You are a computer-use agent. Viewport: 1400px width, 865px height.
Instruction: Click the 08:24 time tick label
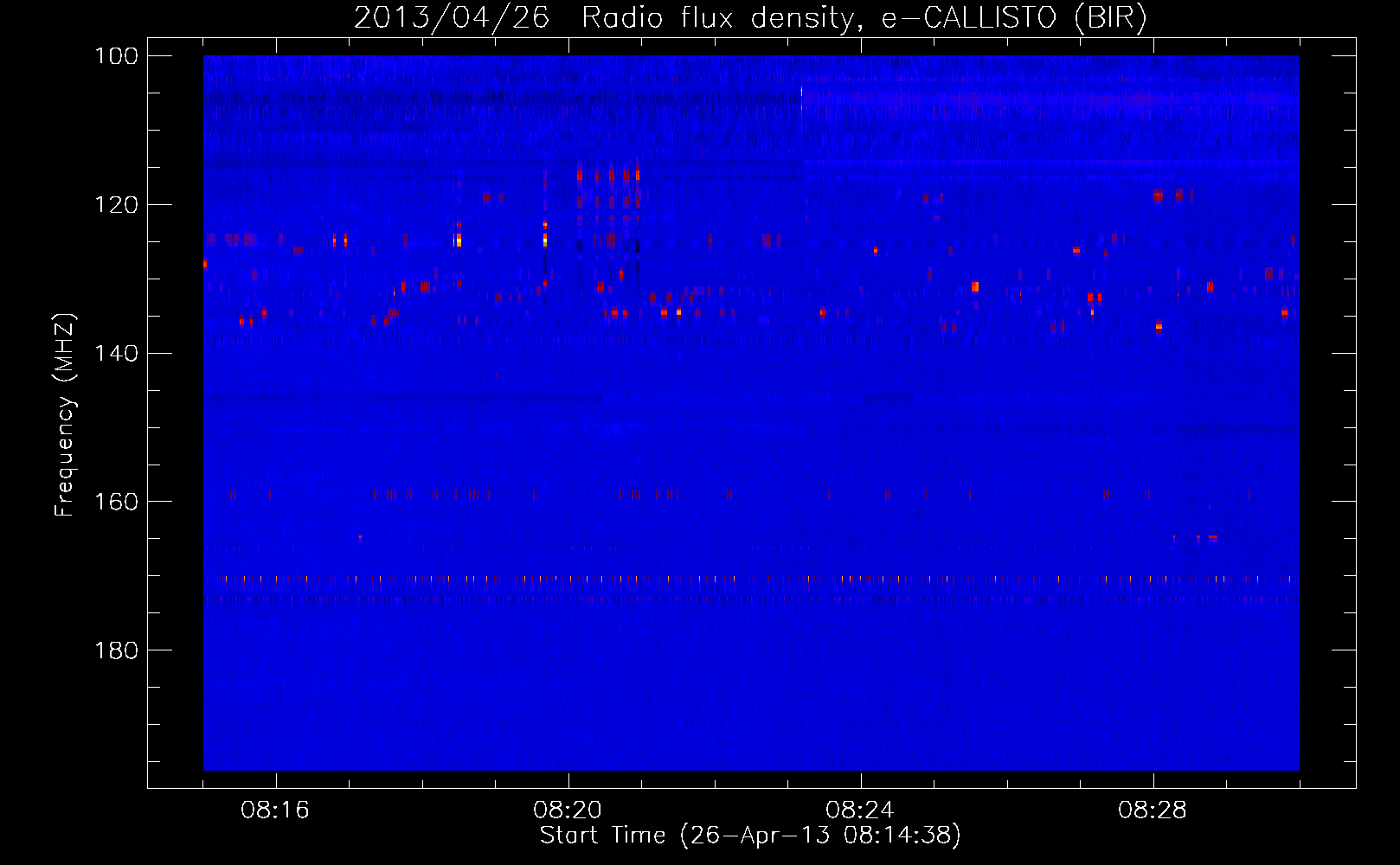point(860,811)
